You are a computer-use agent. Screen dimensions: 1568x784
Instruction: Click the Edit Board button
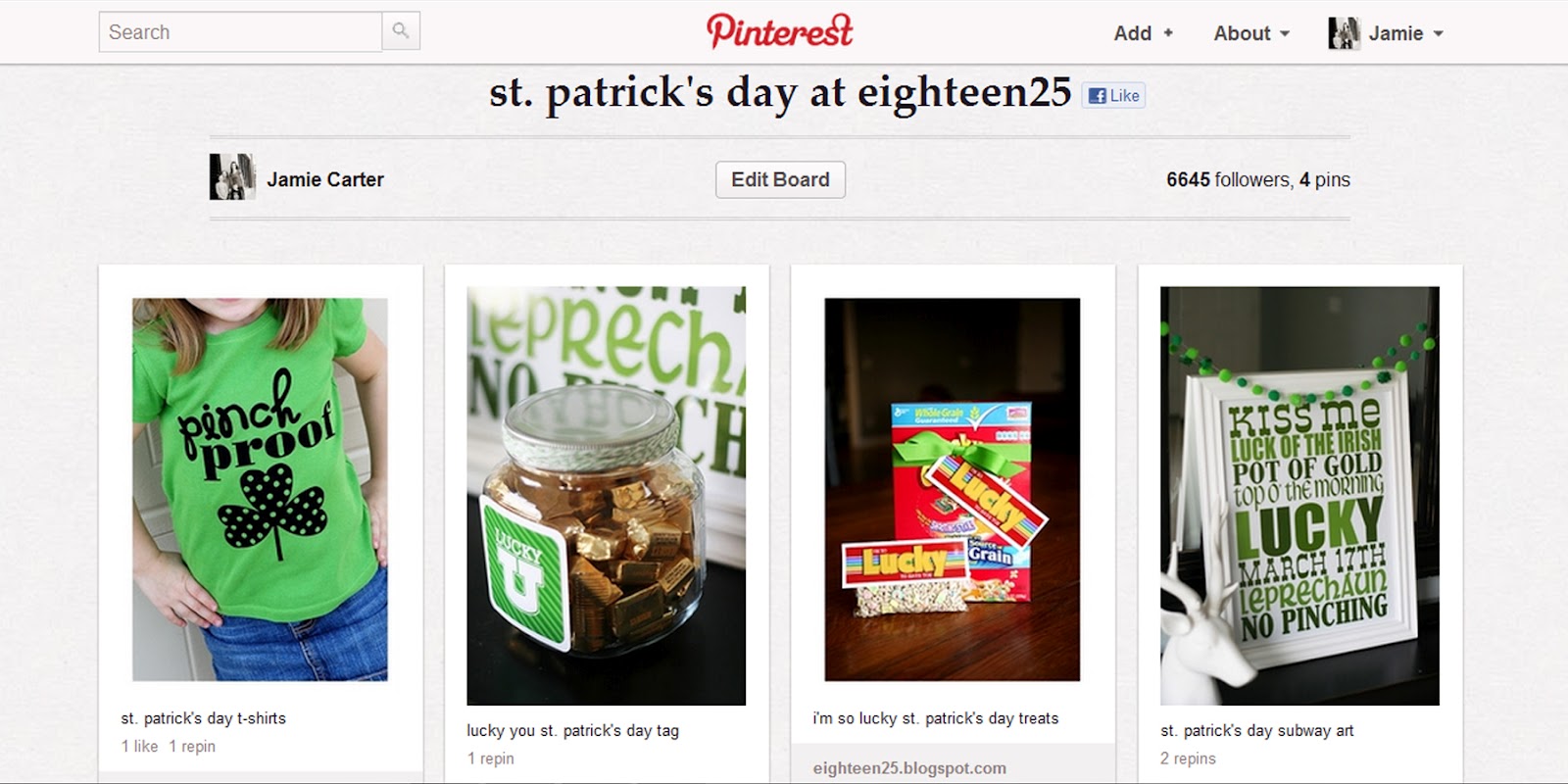tap(780, 179)
